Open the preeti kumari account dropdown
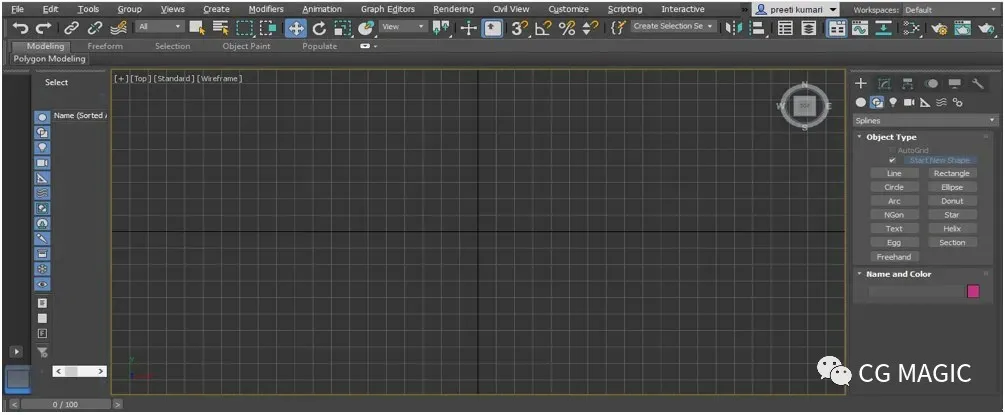The height and width of the screenshot is (415, 1005). pyautogui.click(x=795, y=10)
